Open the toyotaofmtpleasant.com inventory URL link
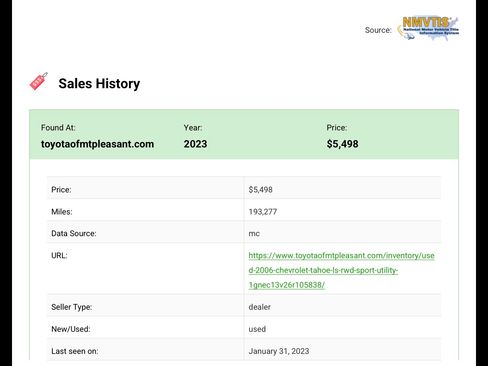 click(341, 270)
